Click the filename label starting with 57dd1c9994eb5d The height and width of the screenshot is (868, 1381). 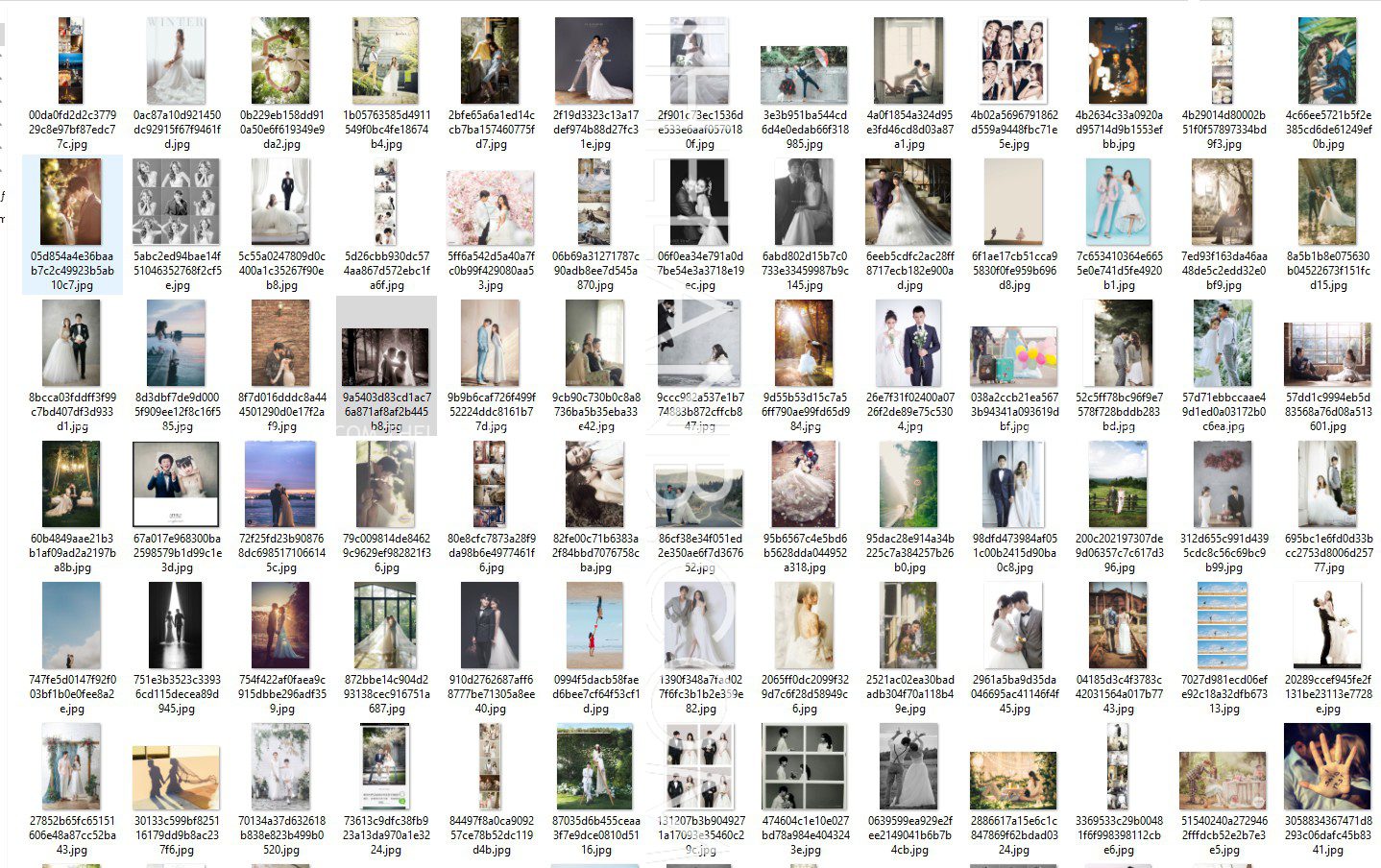point(1327,411)
